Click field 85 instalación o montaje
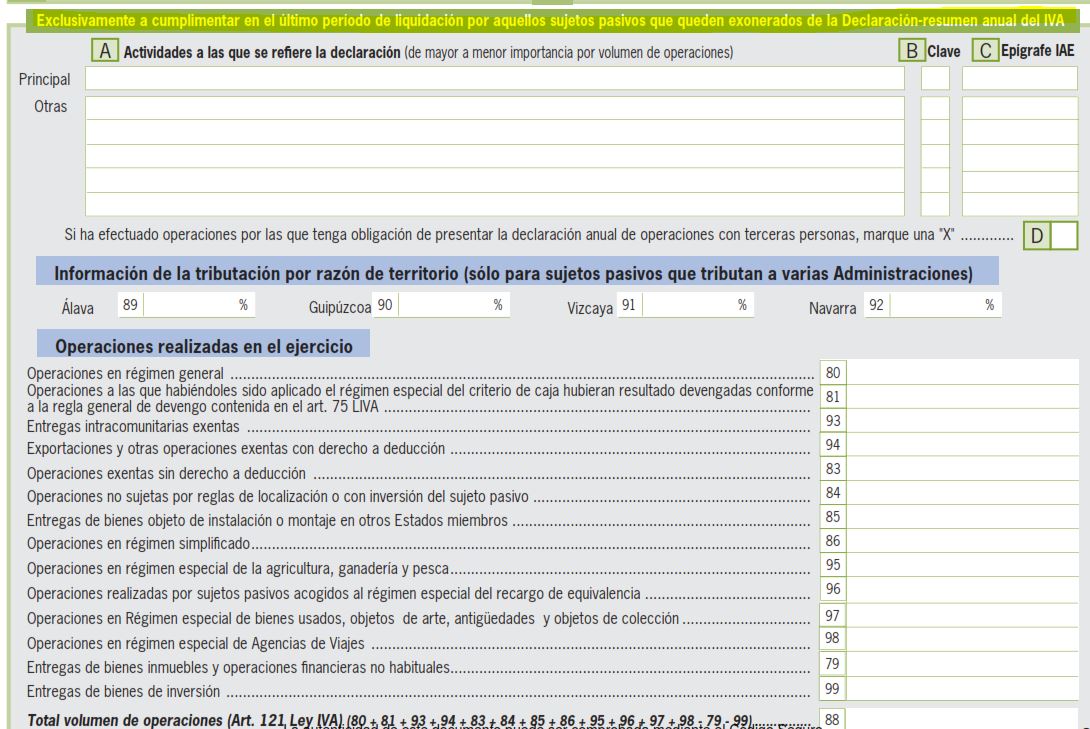The image size is (1090, 729). coord(962,516)
